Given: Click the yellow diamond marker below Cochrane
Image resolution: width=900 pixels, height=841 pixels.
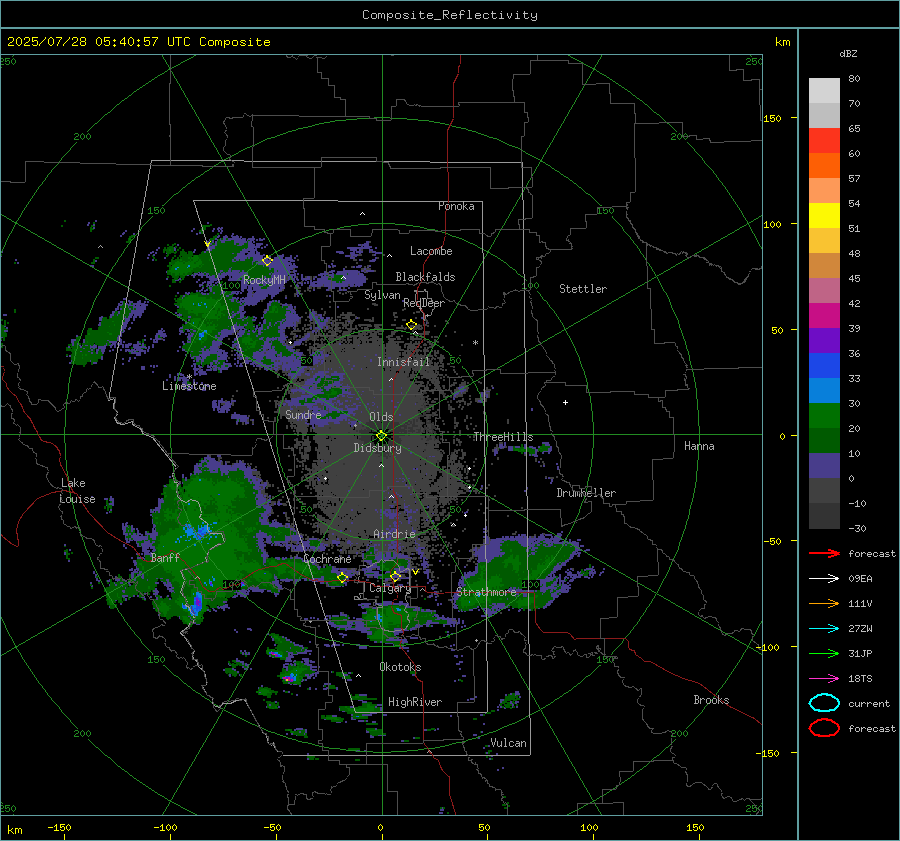Looking at the screenshot, I should point(342,578).
